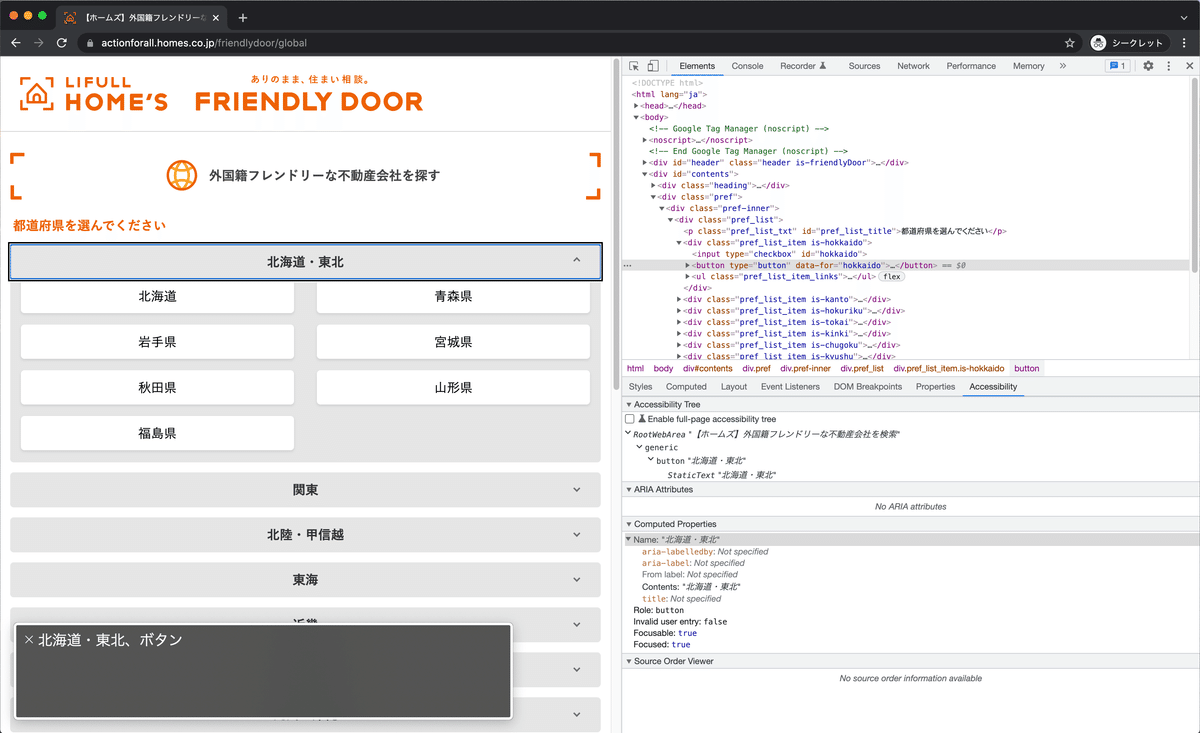The image size is (1200, 733).
Task: Click the browser forward arrow
Action: coord(38,43)
